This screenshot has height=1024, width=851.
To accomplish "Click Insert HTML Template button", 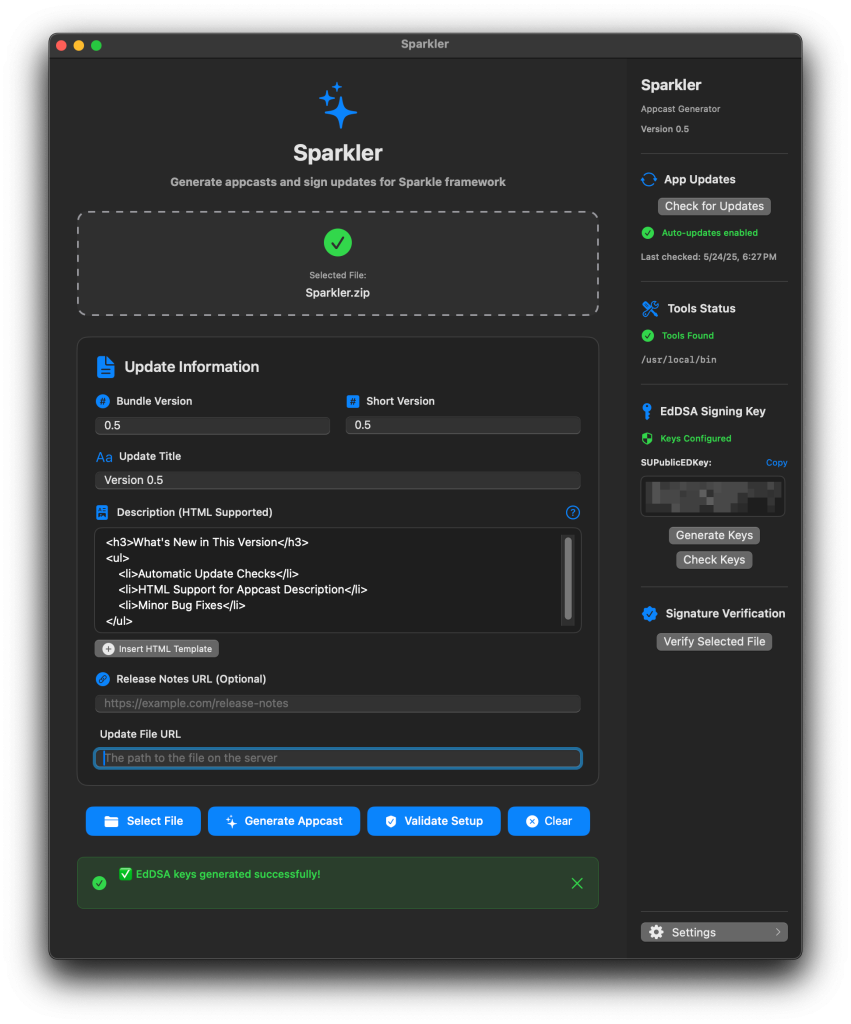I will point(157,648).
